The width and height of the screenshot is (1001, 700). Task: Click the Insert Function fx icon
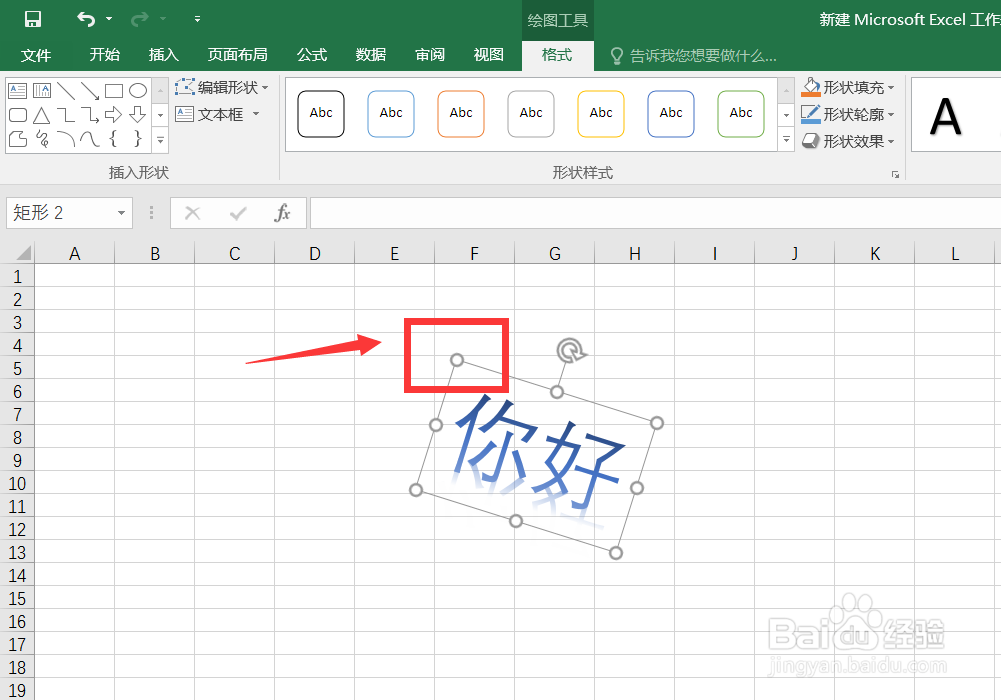283,213
